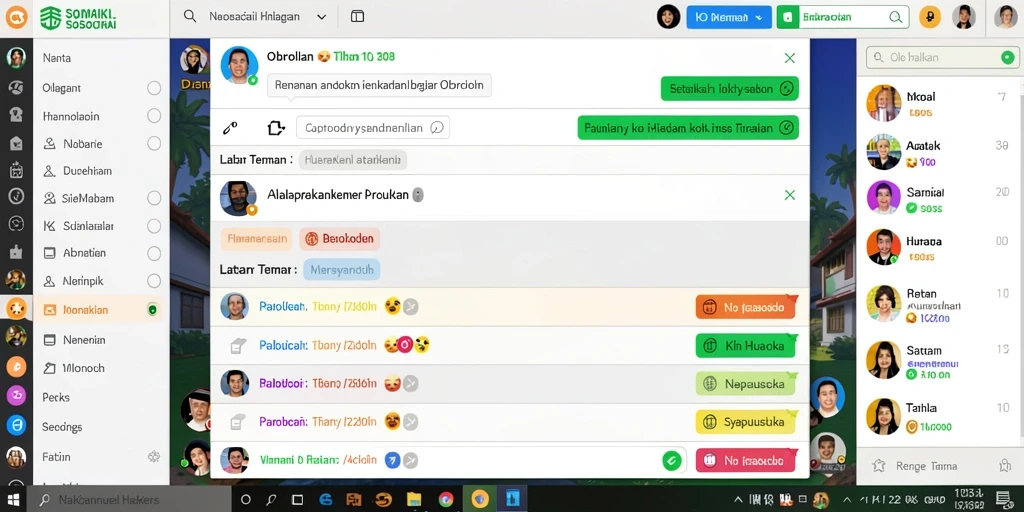Open File Explorer folder taskbar icon
1024x512 pixels.
pyautogui.click(x=414, y=500)
